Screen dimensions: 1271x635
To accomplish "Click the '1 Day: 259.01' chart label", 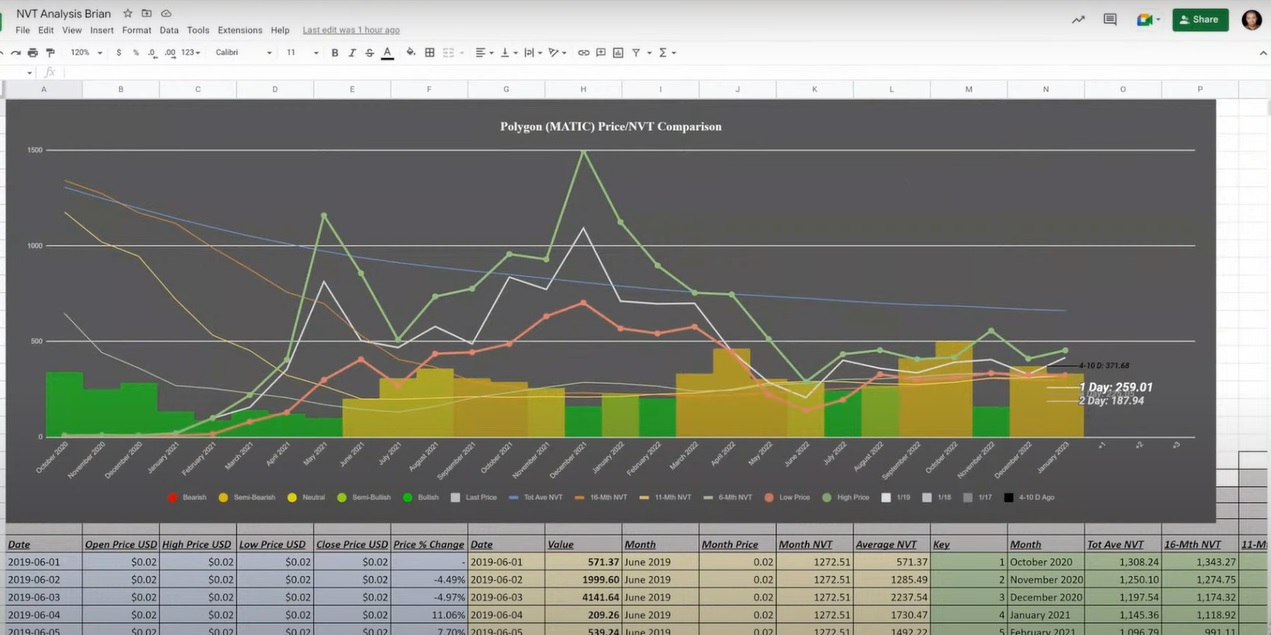I will click(x=1116, y=387).
